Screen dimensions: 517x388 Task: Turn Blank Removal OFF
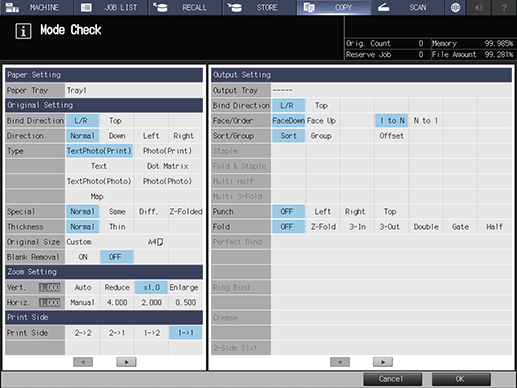tap(116, 257)
